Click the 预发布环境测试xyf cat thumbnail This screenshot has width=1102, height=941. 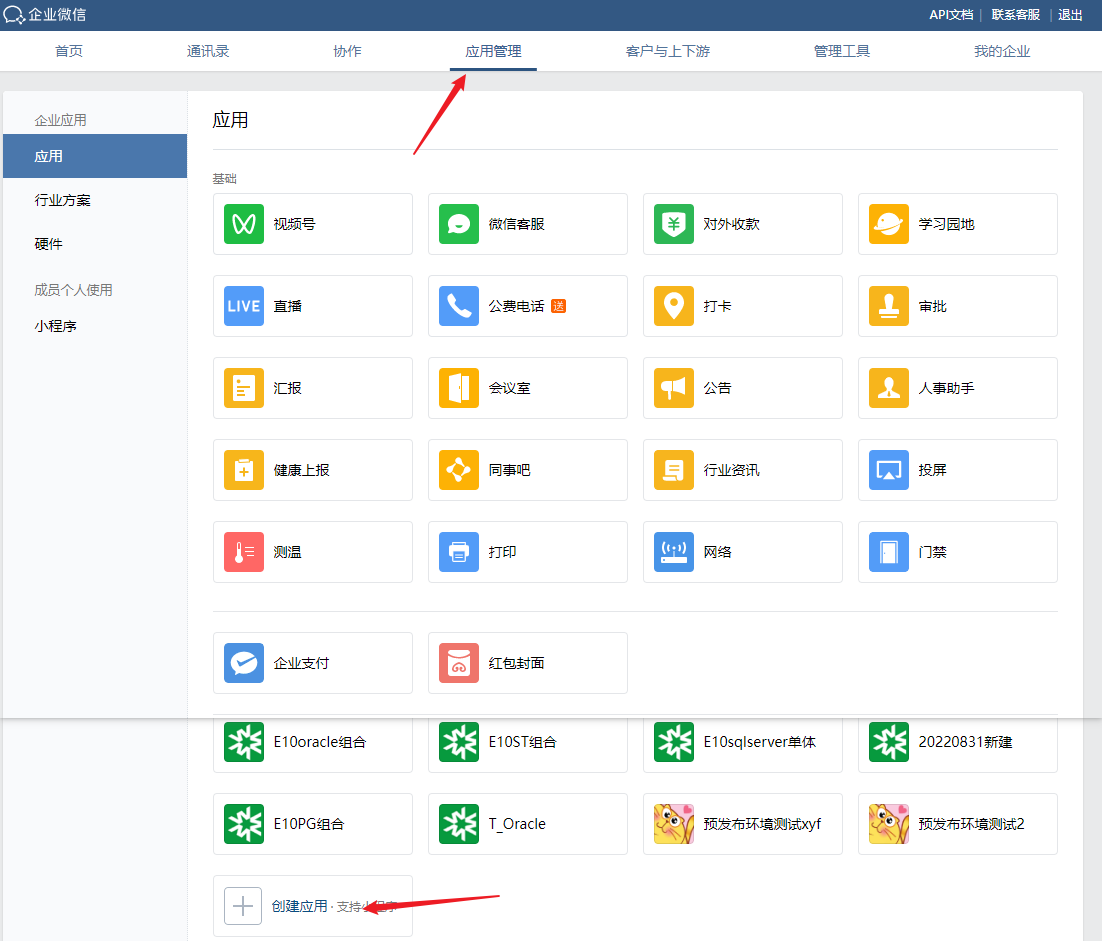pyautogui.click(x=674, y=824)
